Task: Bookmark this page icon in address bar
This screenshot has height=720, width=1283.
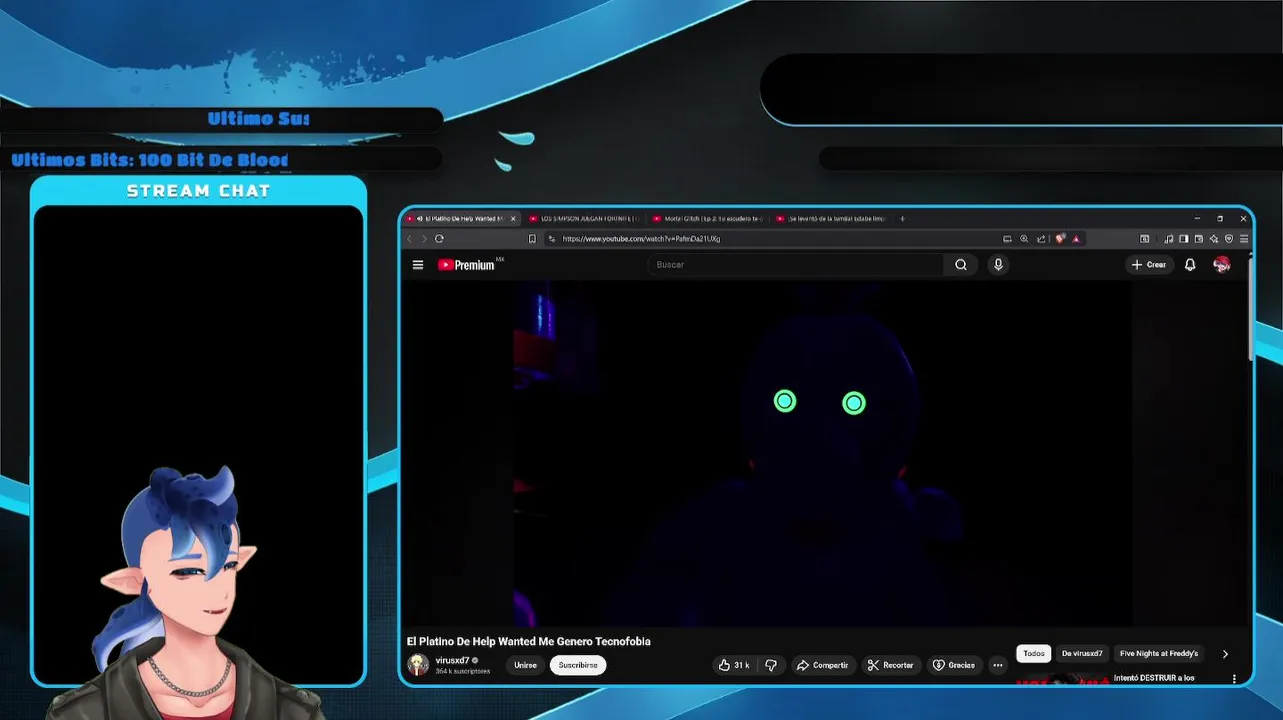Action: pos(532,239)
